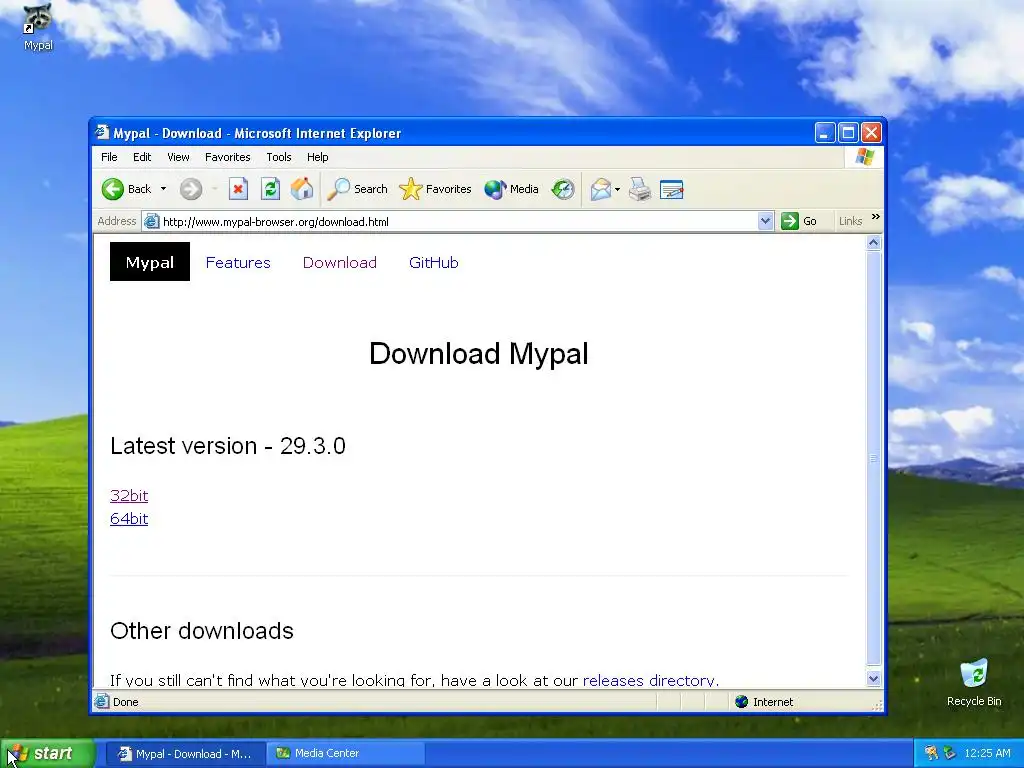This screenshot has width=1024, height=768.
Task: Open the Help menu
Action: 317,157
